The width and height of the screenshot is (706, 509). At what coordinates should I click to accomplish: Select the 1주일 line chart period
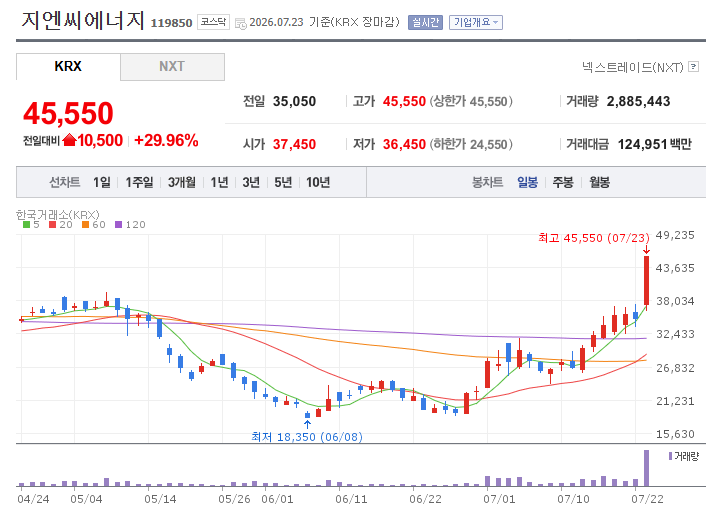point(139,182)
